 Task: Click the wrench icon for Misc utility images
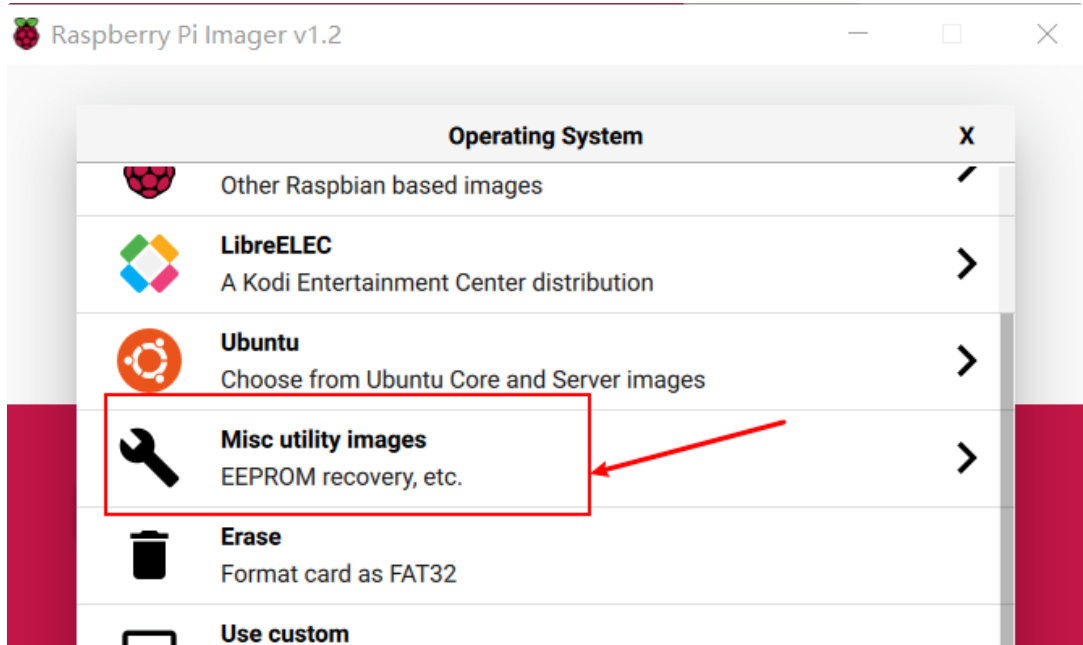(x=149, y=458)
